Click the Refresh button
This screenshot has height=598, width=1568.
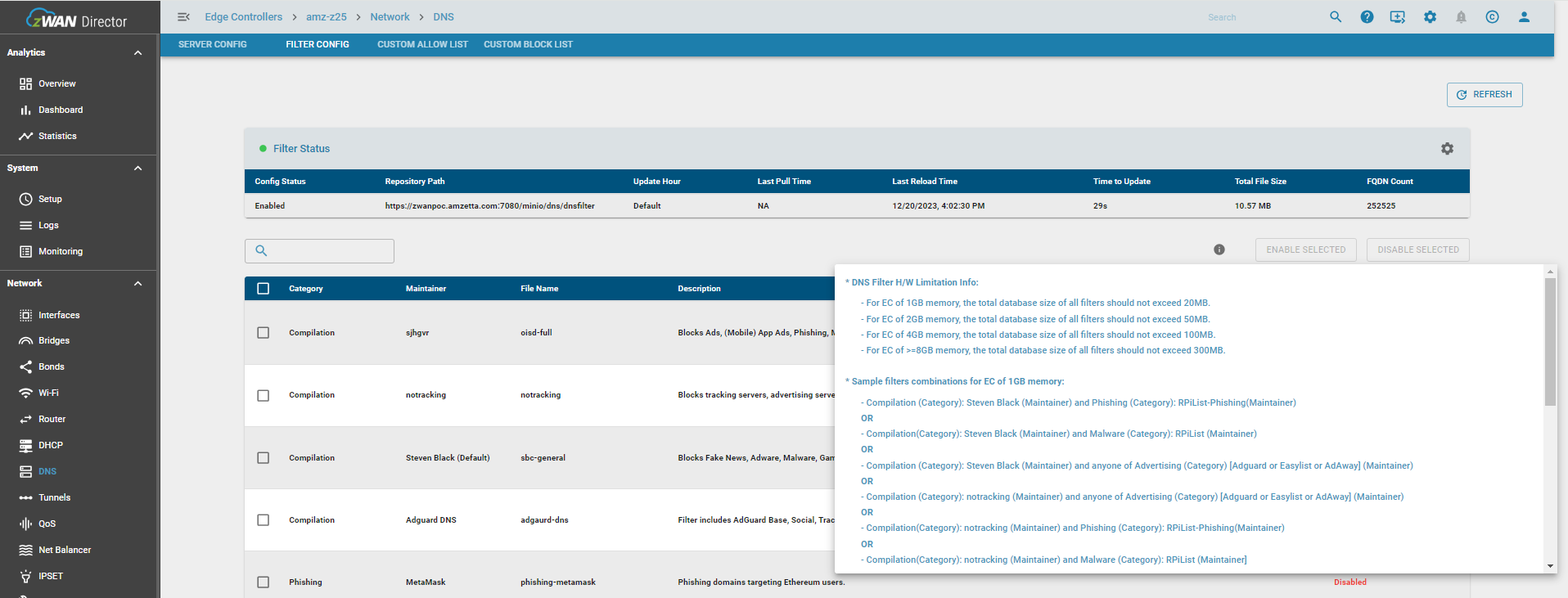[x=1485, y=95]
